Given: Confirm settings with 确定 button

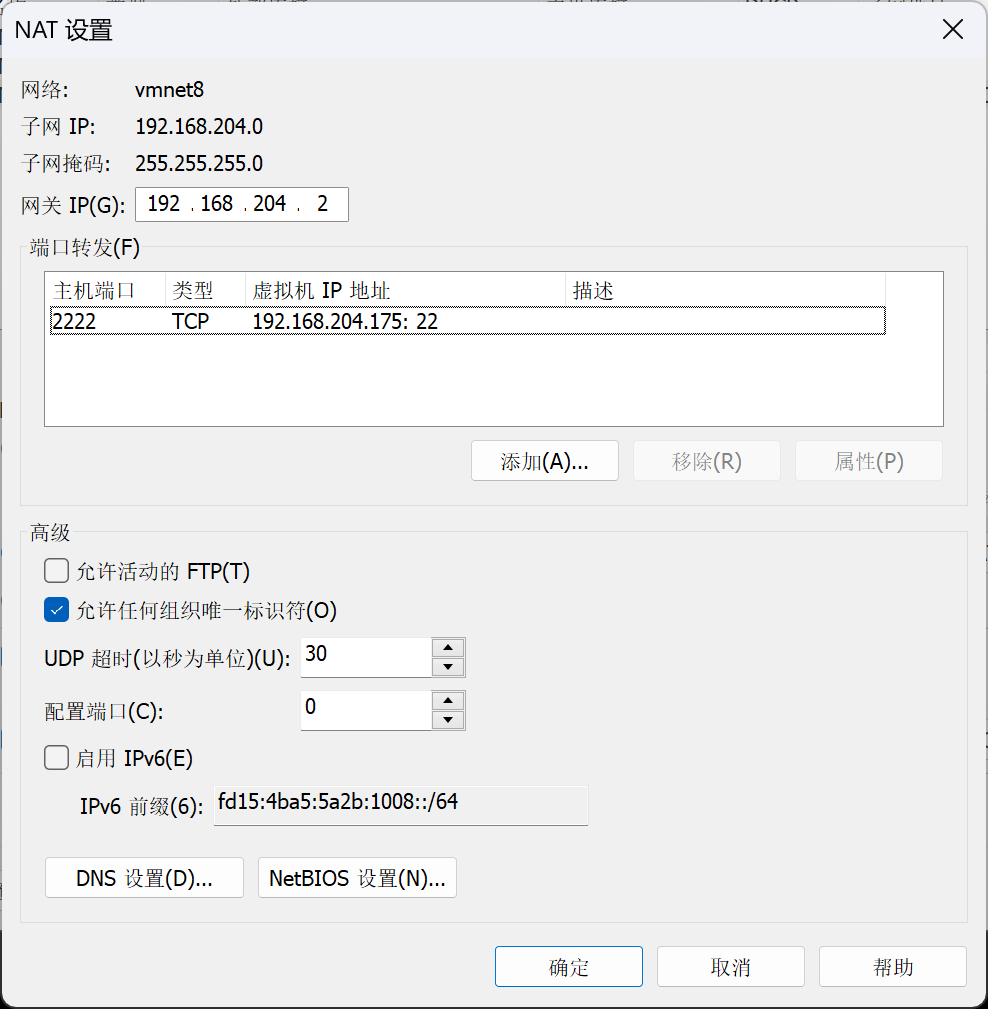Looking at the screenshot, I should pyautogui.click(x=568, y=967).
